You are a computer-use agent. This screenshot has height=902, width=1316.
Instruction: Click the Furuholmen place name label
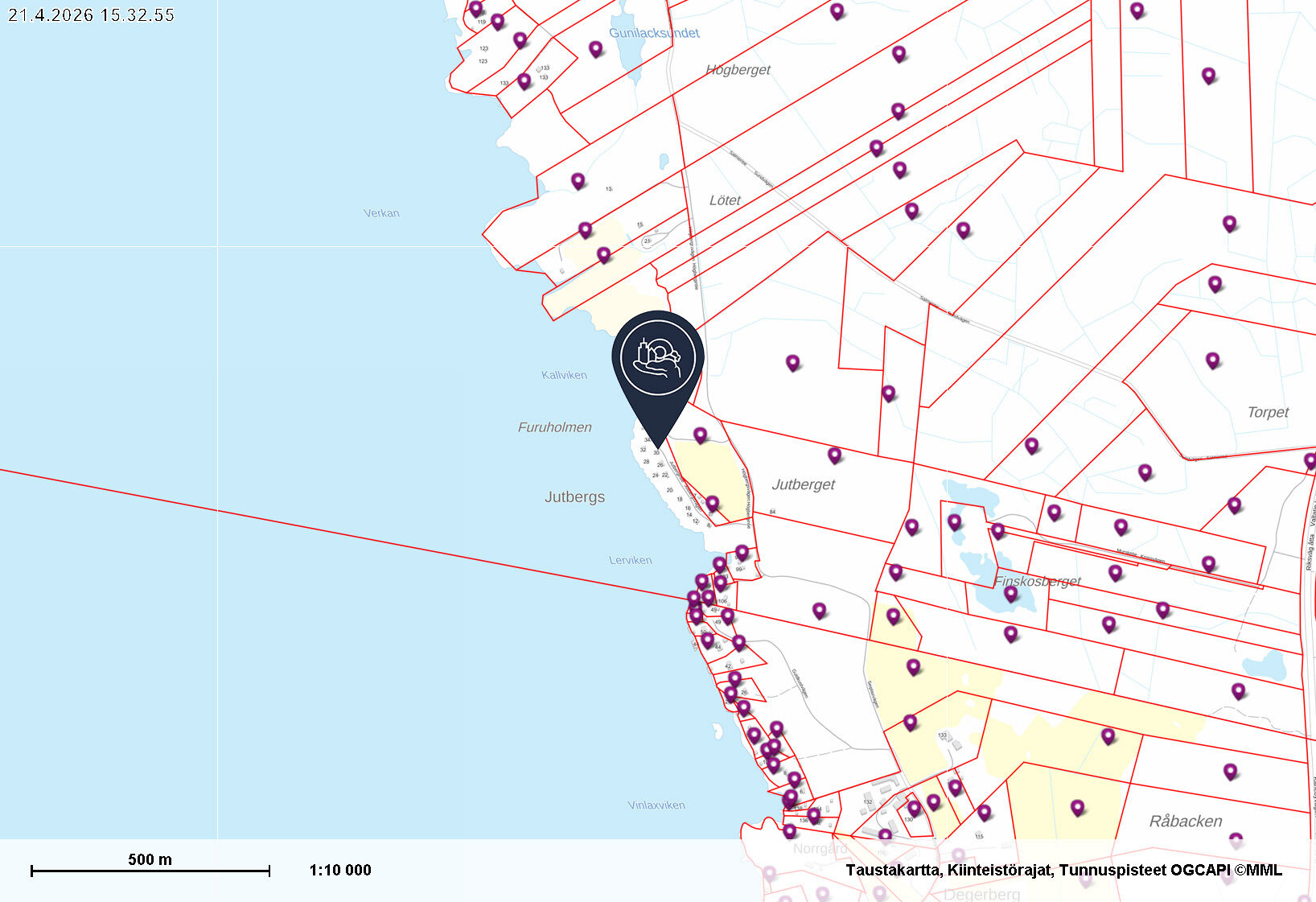554,427
